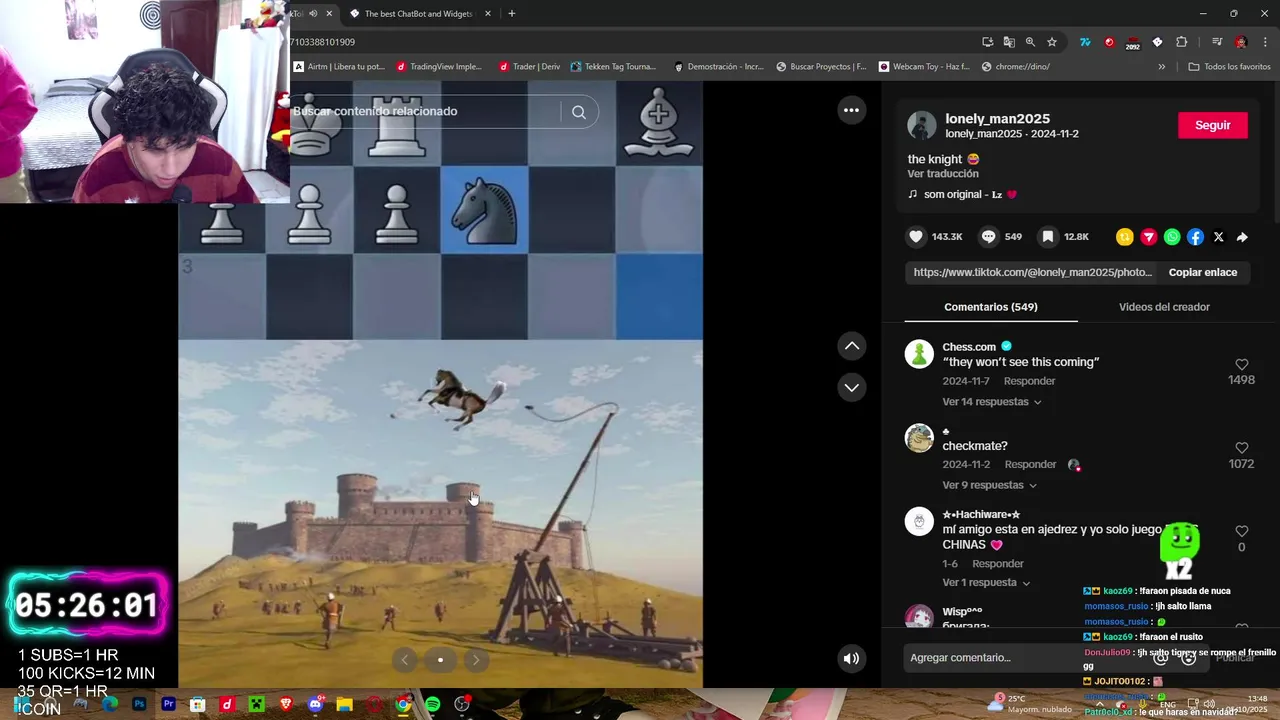Image resolution: width=1280 pixels, height=720 pixels.
Task: Click the photo slideshow position dot
Action: (x=440, y=659)
